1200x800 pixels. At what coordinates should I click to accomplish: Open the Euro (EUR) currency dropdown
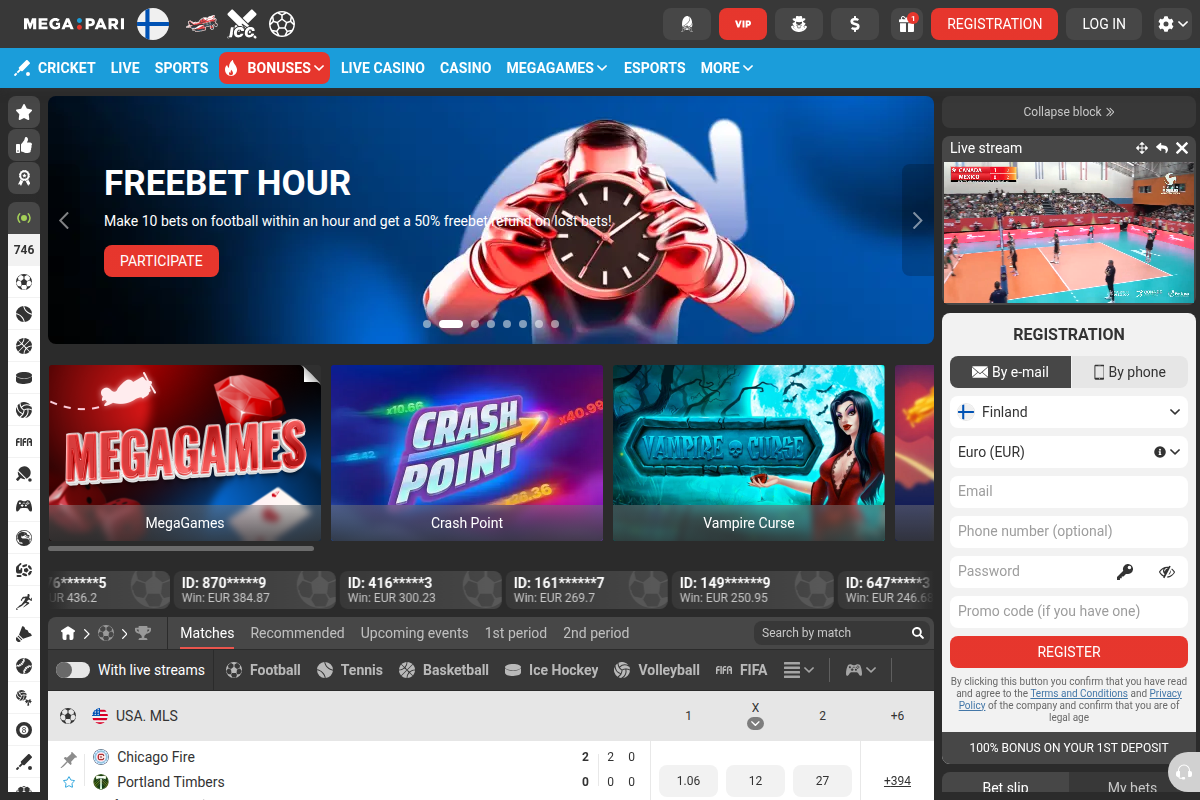coord(1069,452)
